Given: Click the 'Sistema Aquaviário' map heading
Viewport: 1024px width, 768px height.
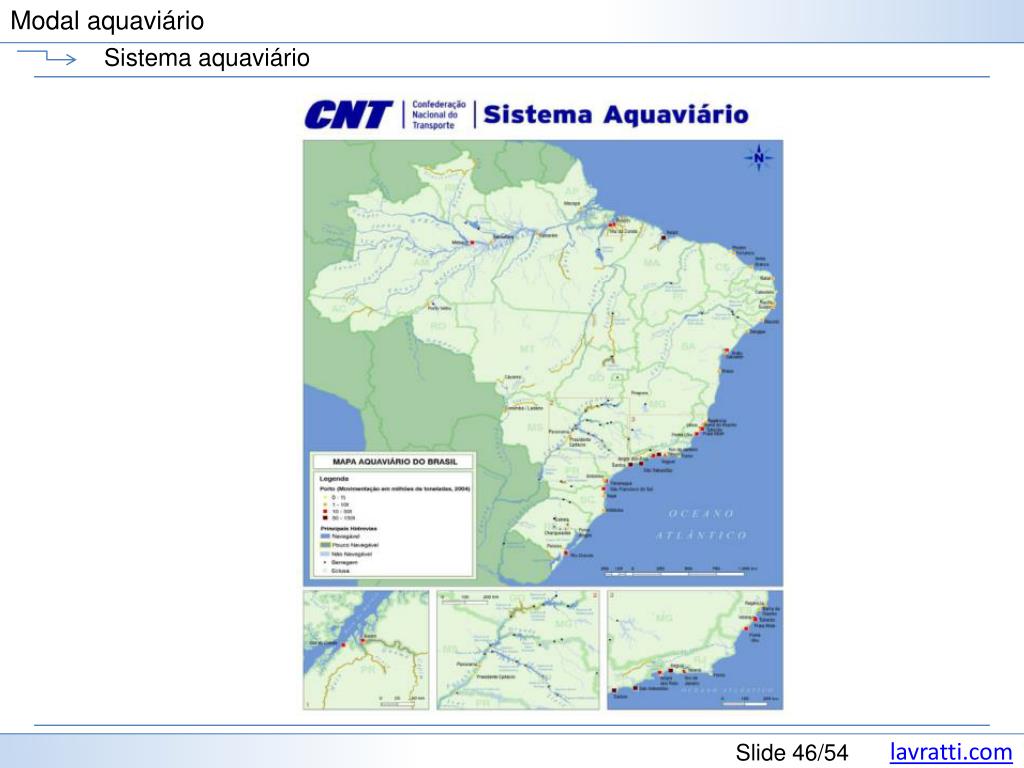Looking at the screenshot, I should tap(615, 114).
